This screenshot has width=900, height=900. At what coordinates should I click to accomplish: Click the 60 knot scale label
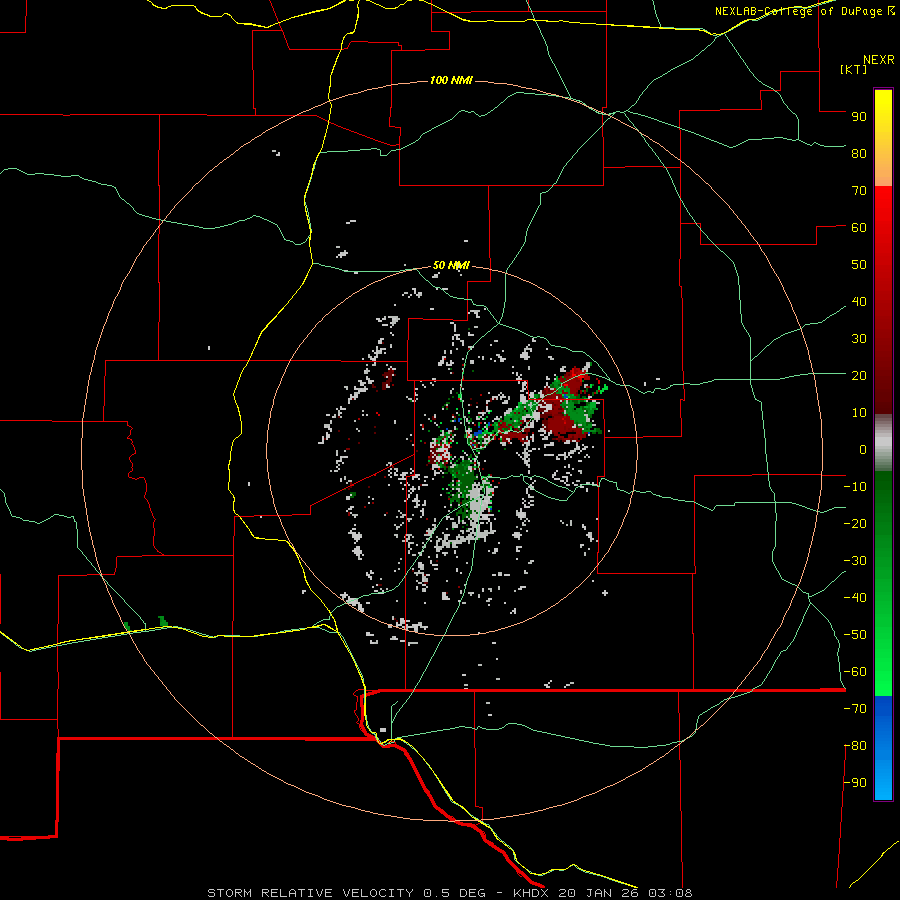[x=859, y=227]
